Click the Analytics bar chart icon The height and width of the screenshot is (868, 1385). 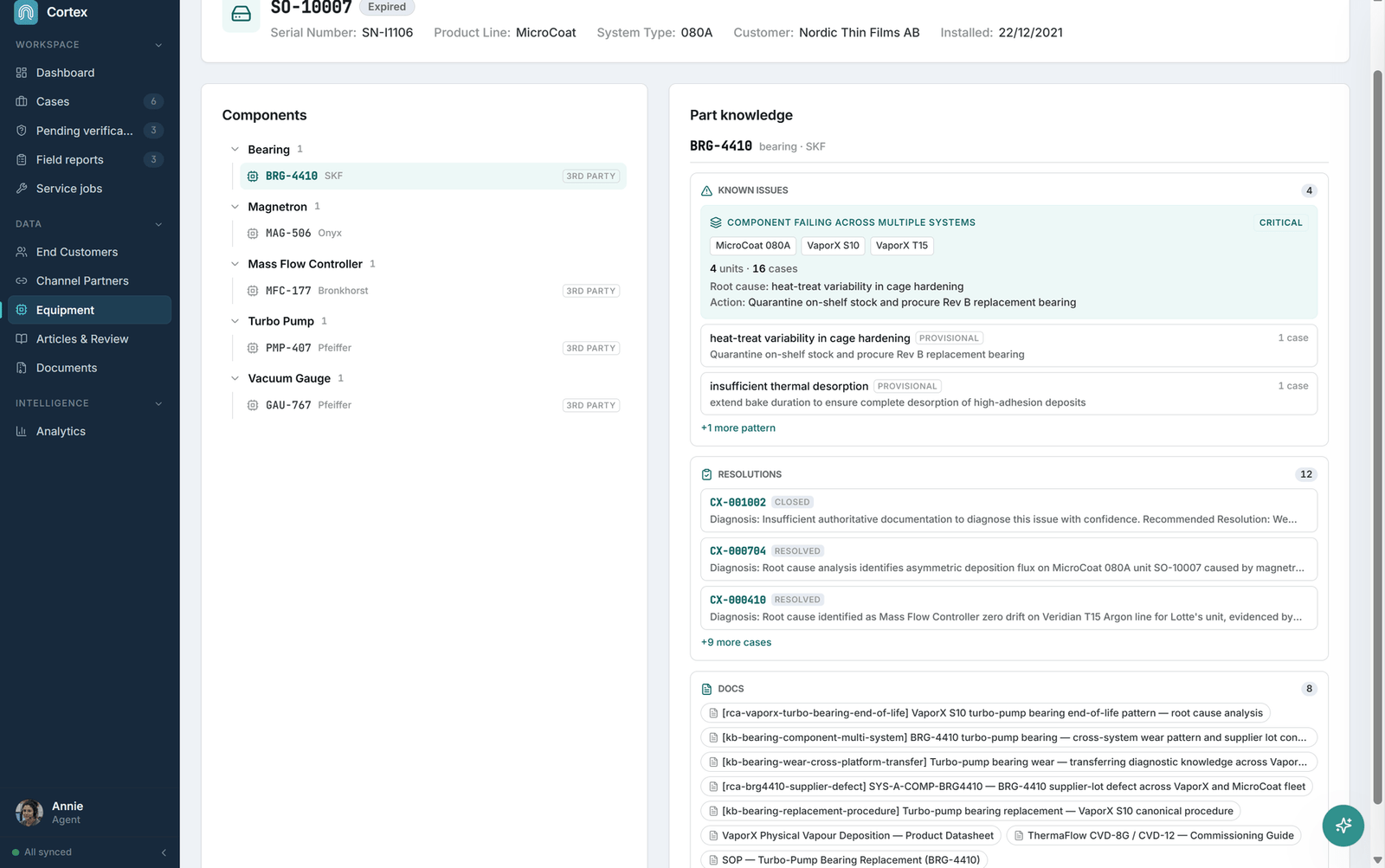point(22,431)
